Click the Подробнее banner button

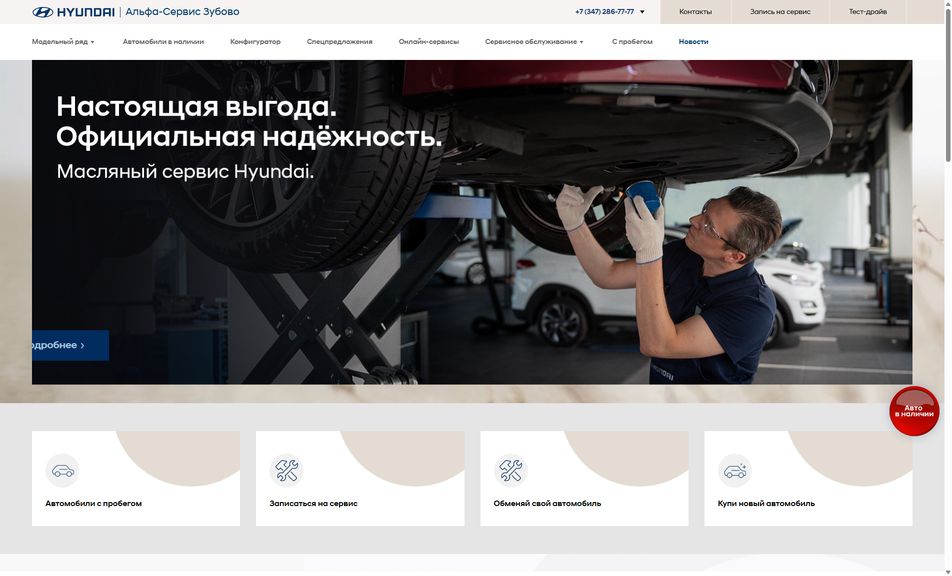pyautogui.click(x=70, y=345)
